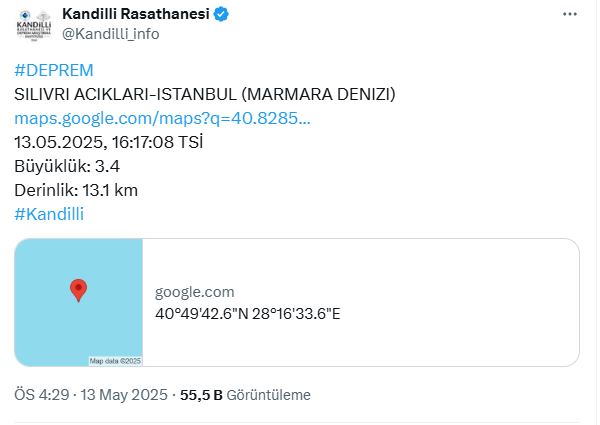Follow the maps.google.com/maps?q=40.8285 link
The image size is (600, 425).
(162, 118)
